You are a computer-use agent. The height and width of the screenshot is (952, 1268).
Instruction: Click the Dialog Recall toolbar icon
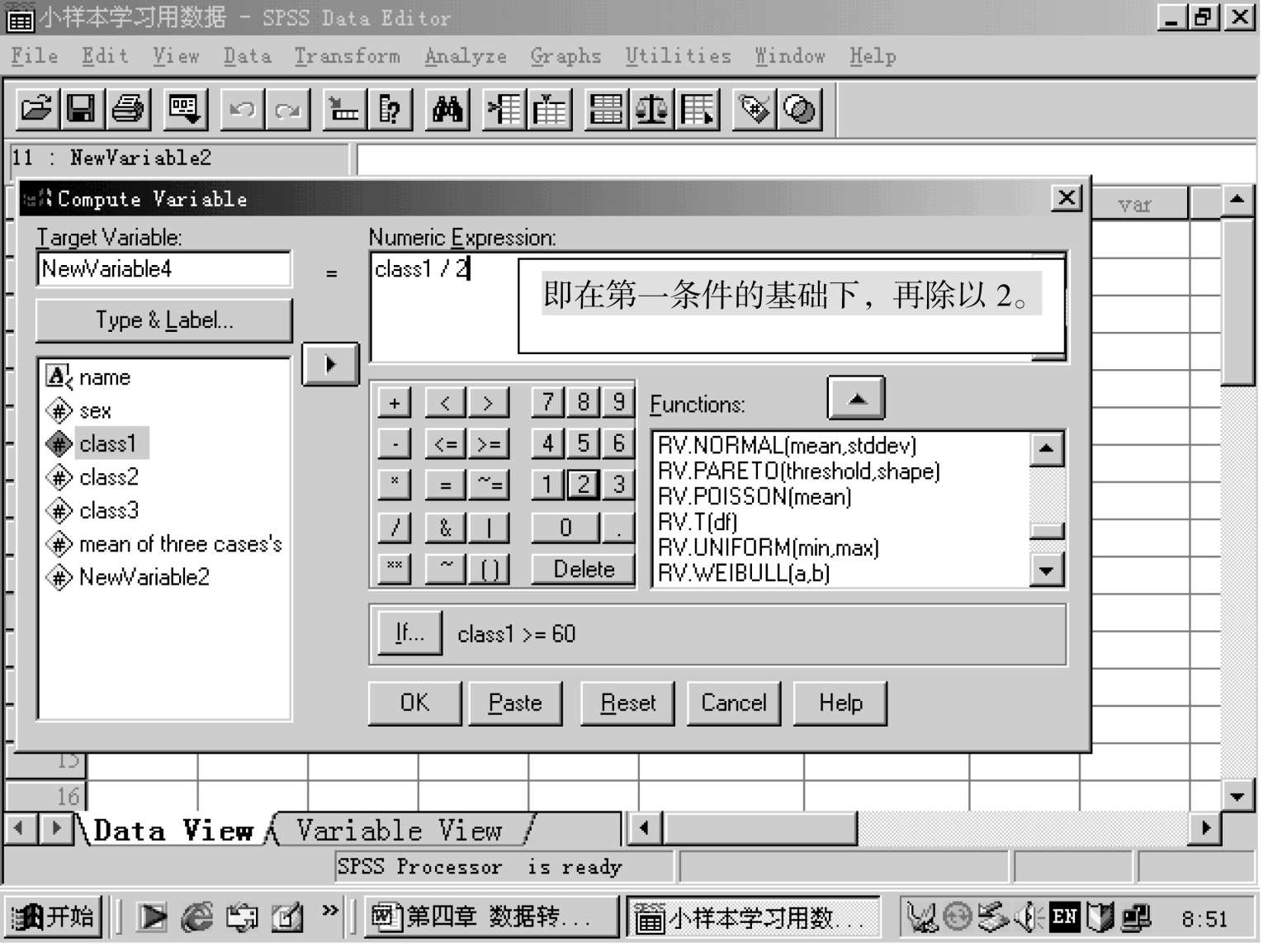click(184, 109)
